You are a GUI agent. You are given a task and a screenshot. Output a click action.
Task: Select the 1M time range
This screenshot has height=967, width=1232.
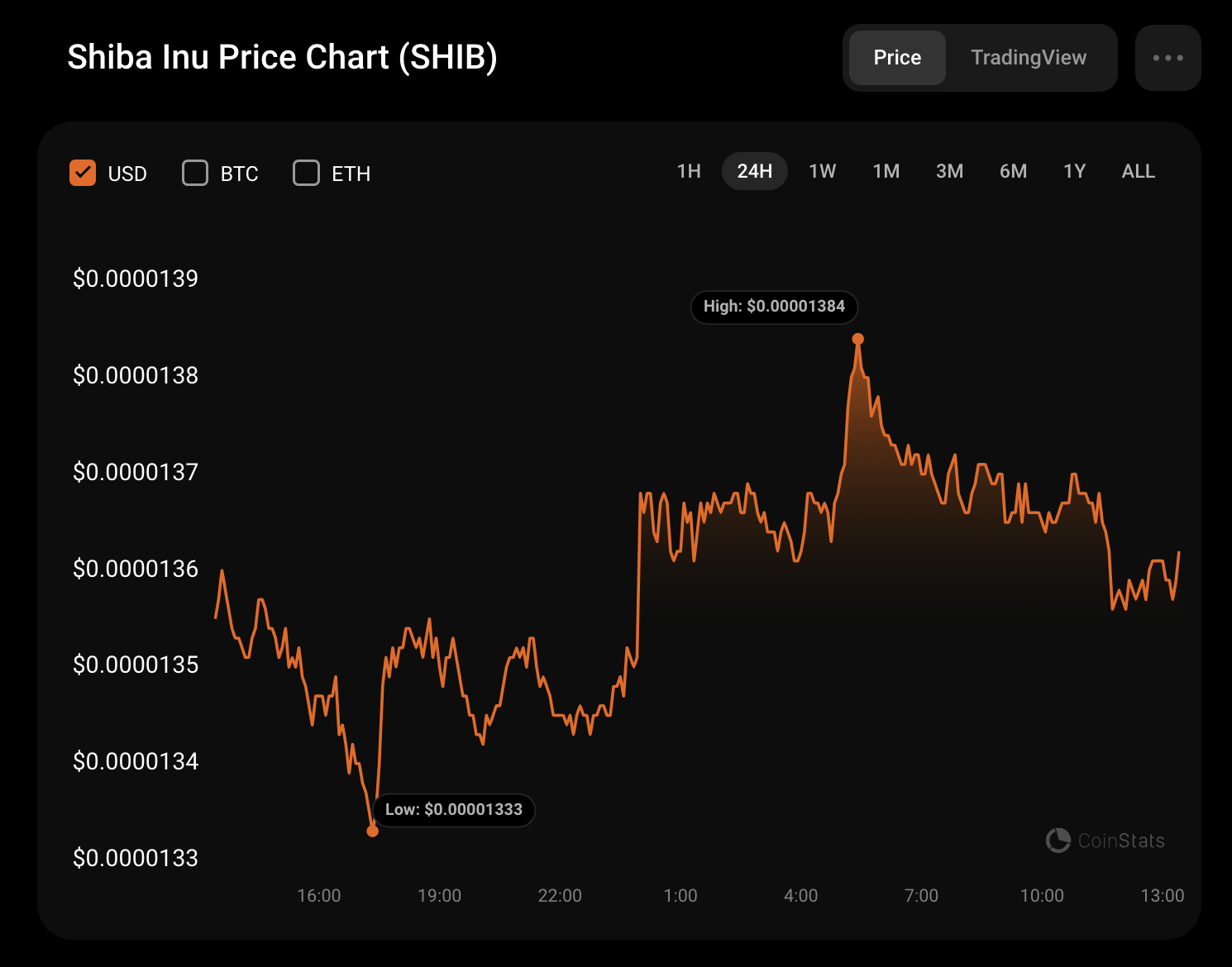pyautogui.click(x=886, y=171)
